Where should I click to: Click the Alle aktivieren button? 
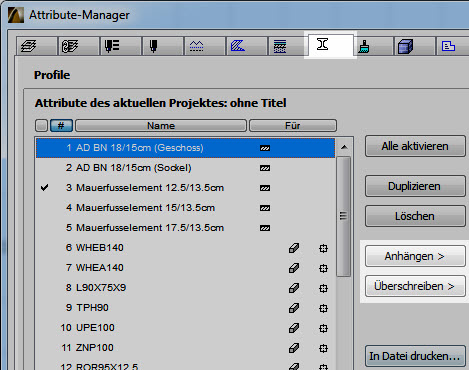point(415,146)
